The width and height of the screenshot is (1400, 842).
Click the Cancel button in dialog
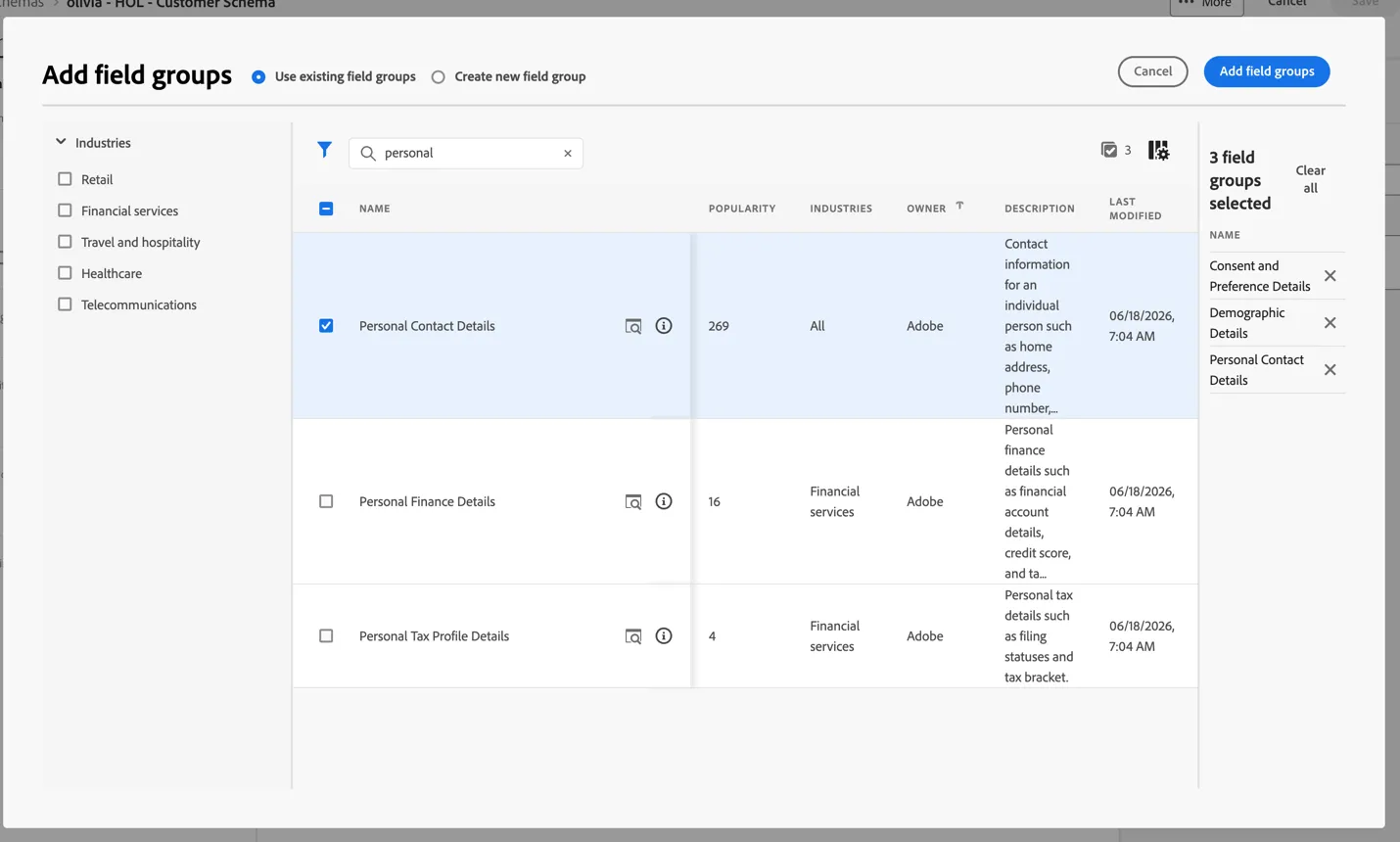click(1152, 71)
